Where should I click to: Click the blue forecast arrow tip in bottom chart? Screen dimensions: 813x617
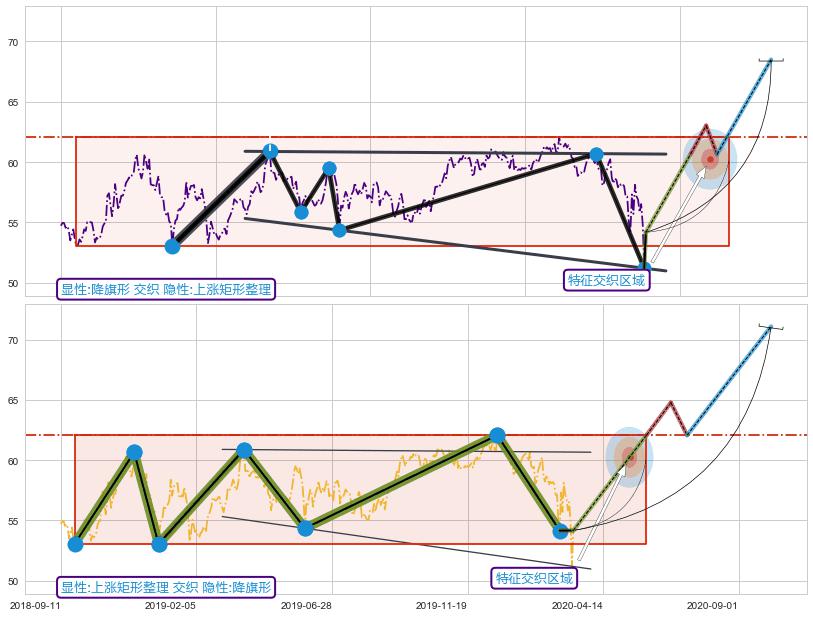coord(770,327)
